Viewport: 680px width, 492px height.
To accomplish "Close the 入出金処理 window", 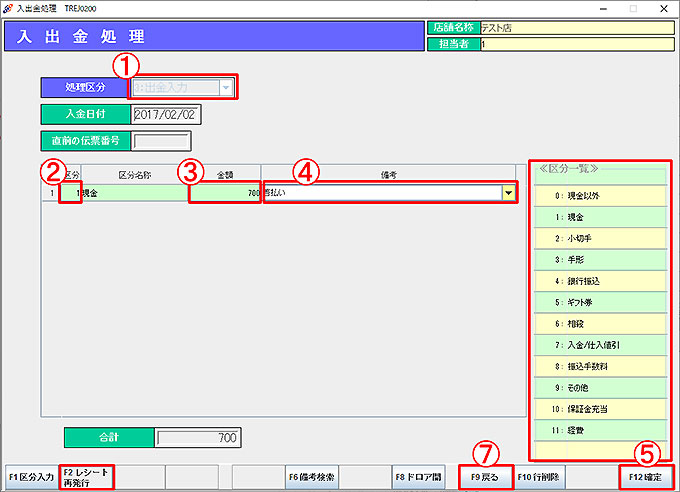I will pos(664,9).
